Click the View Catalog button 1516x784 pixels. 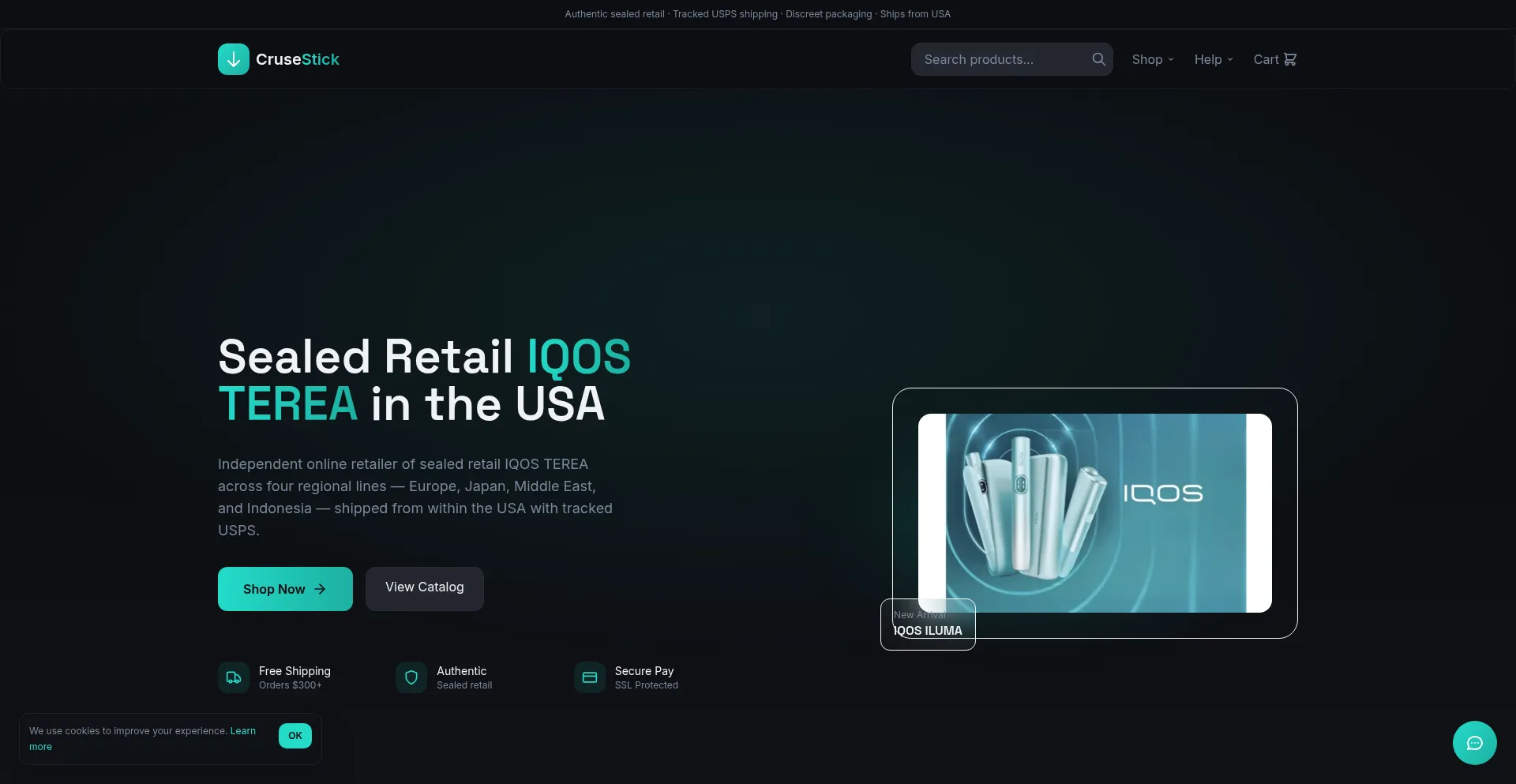[425, 588]
